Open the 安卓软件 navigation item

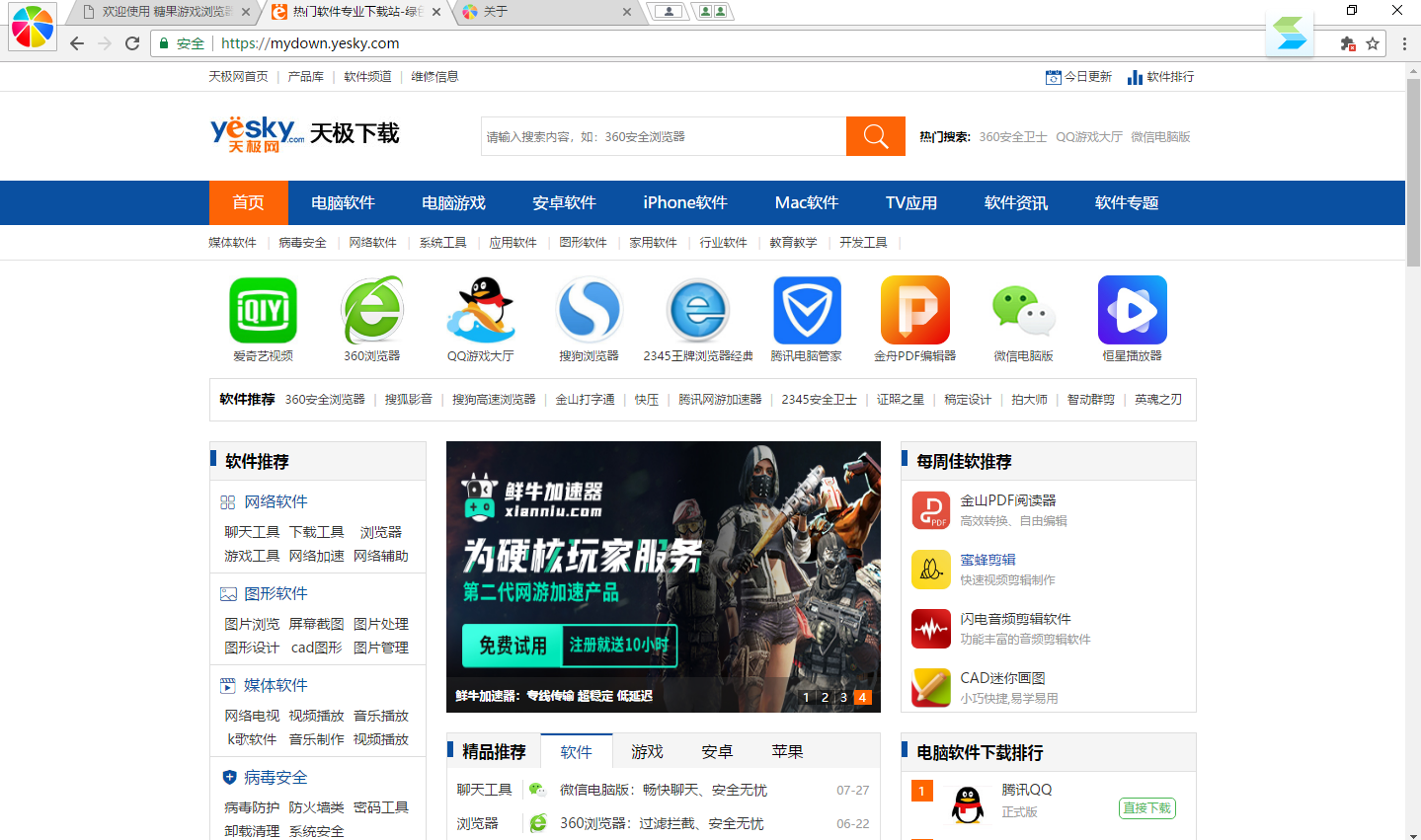click(564, 202)
